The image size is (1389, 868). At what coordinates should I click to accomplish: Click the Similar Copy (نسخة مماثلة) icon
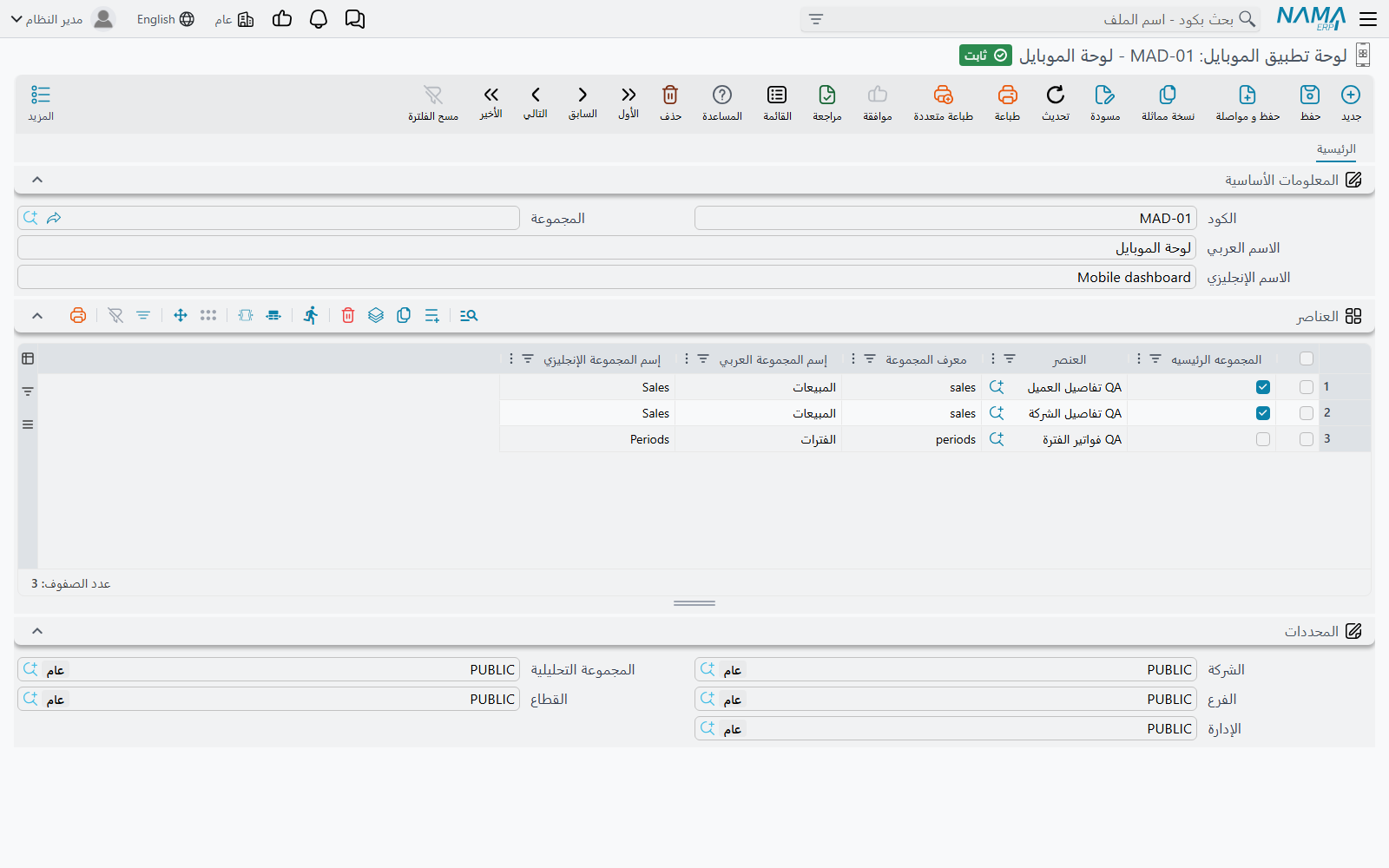click(x=1168, y=95)
